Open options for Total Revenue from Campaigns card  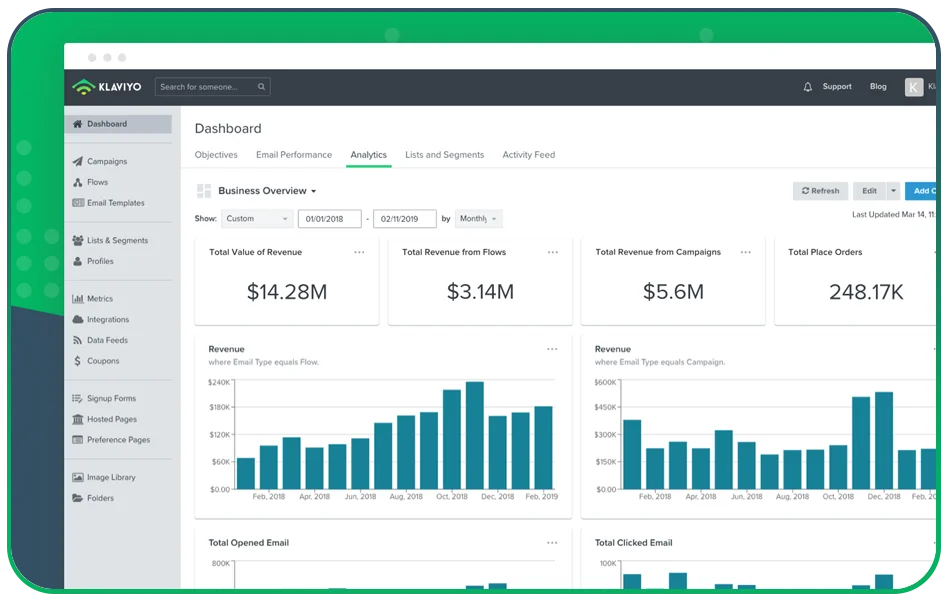coord(745,252)
